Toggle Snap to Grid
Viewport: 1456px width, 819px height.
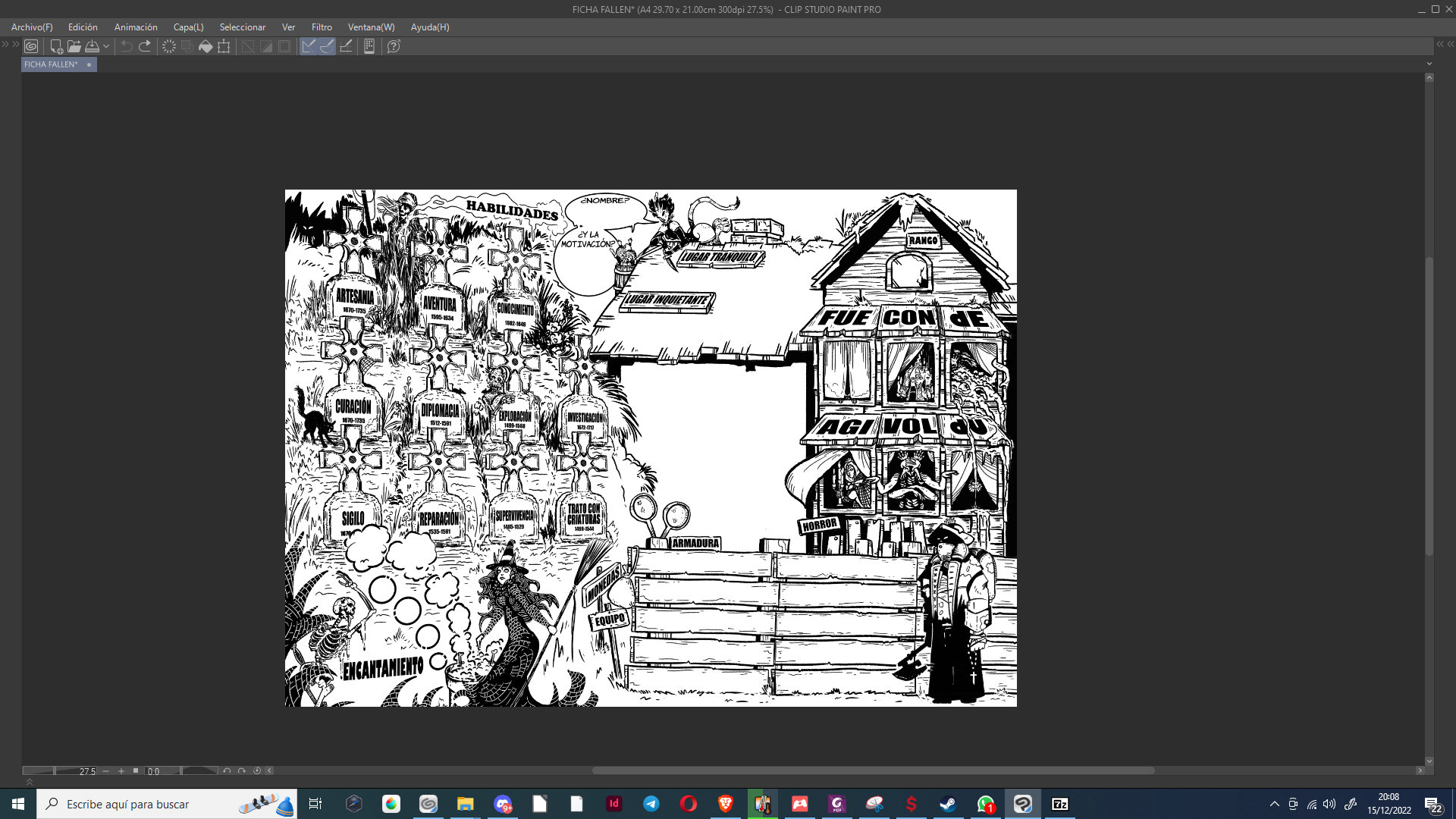point(346,46)
